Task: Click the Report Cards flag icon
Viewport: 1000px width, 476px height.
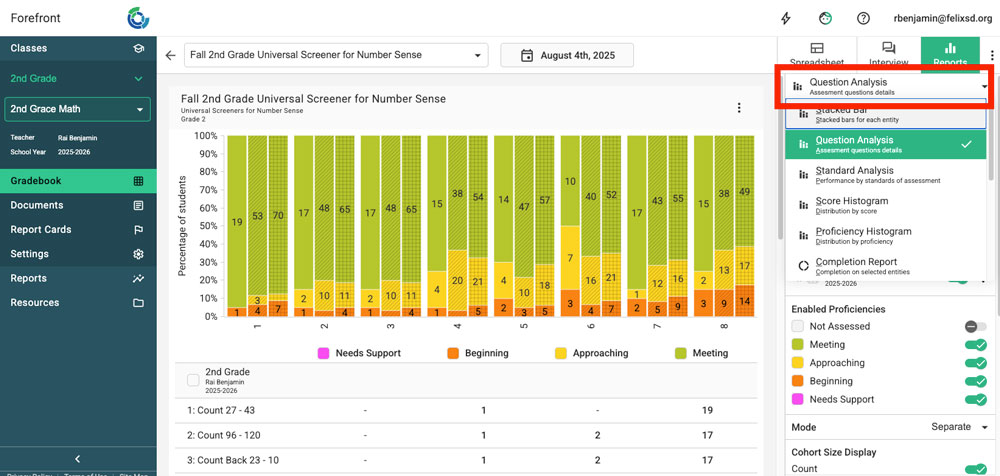Action: 138,230
